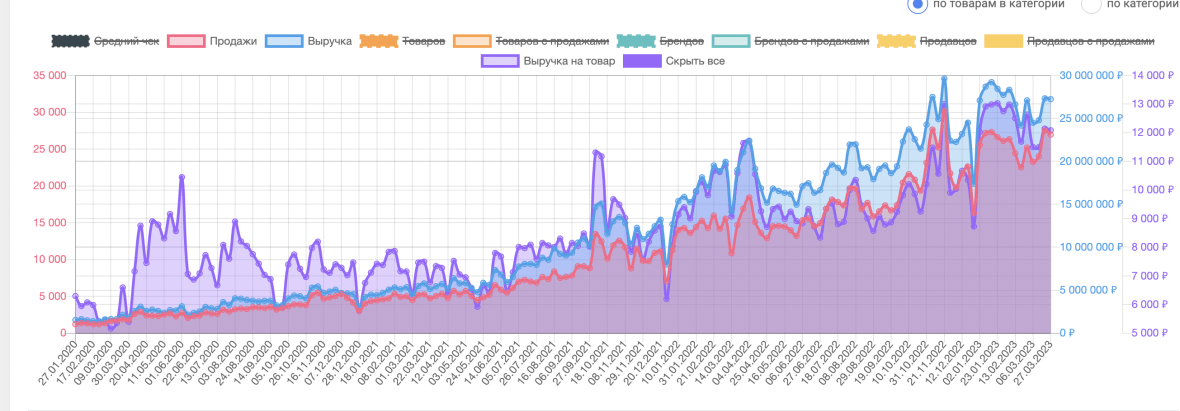
Task: Select the 'по товарам в категории' radio button
Action: (917, 5)
